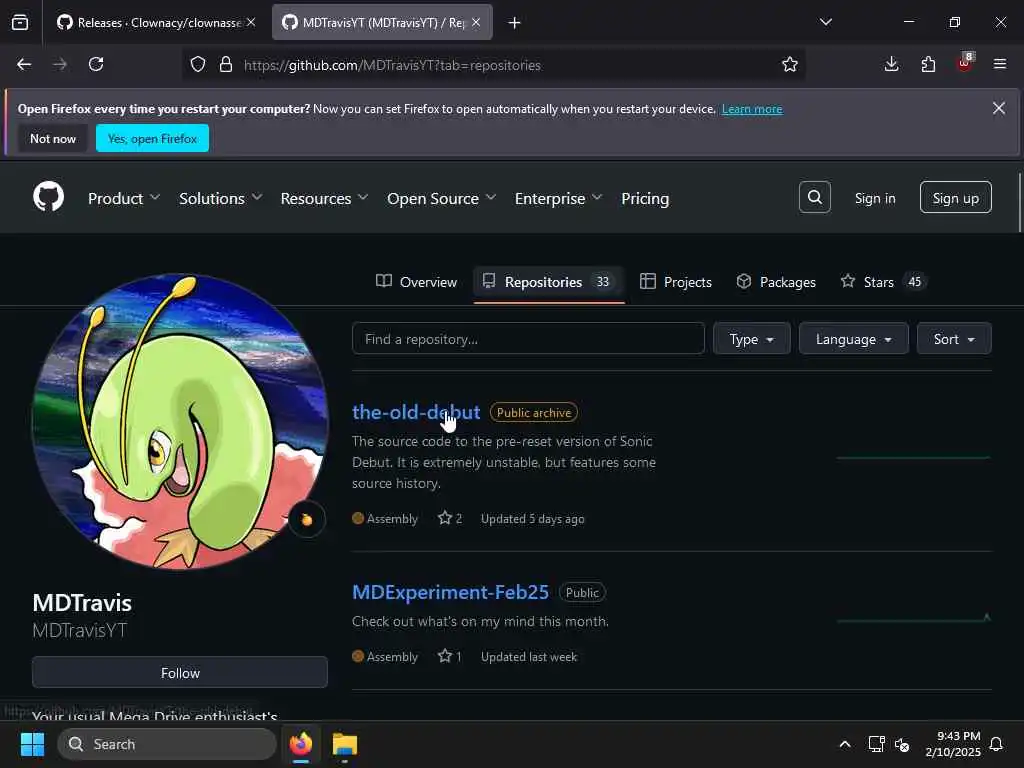Open the Sort dropdown
The height and width of the screenshot is (768, 1024).
click(953, 338)
